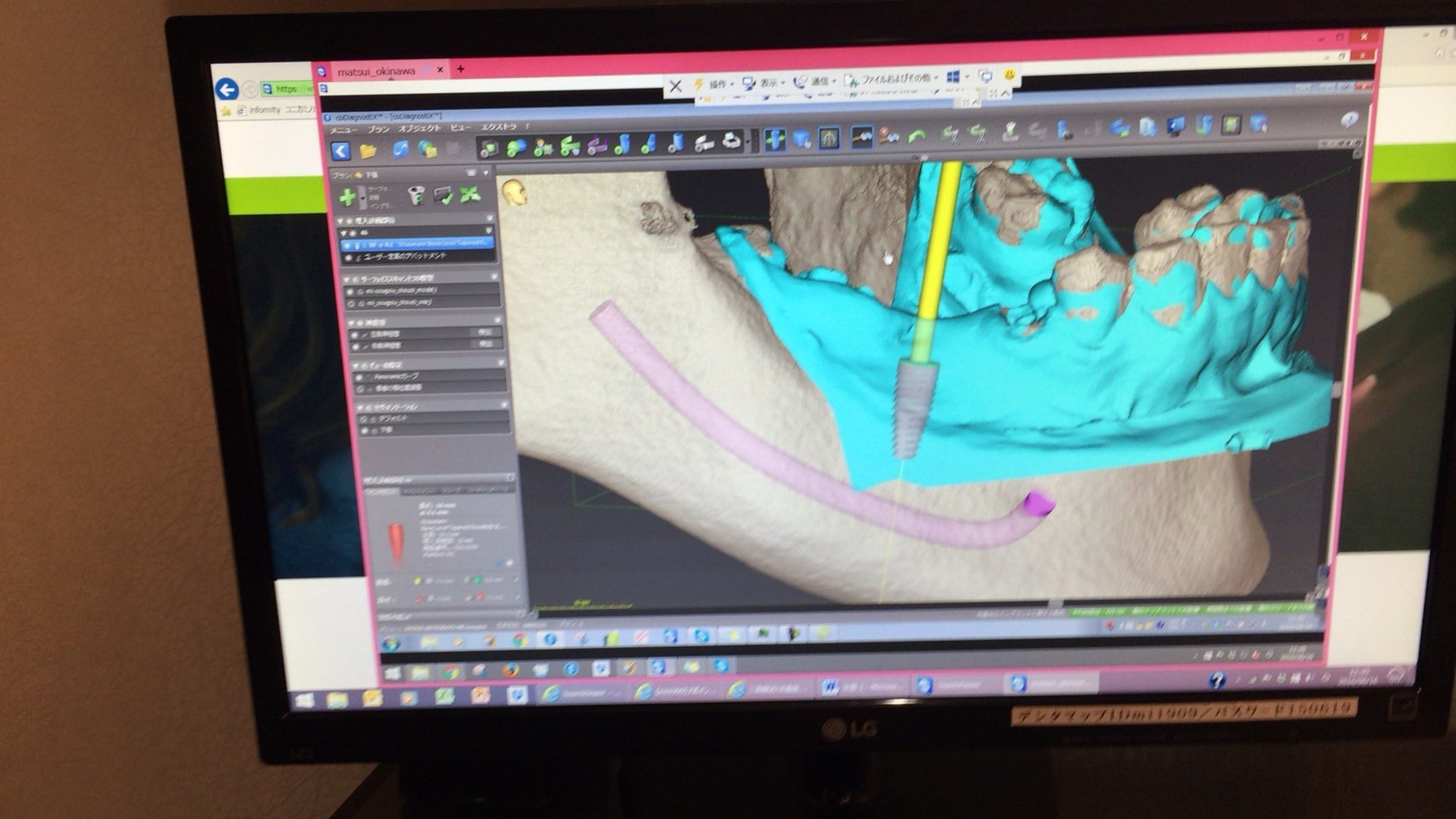This screenshot has height=819, width=1456.
Task: Toggle visibility of Panoramic curve item
Action: pyautogui.click(x=360, y=376)
